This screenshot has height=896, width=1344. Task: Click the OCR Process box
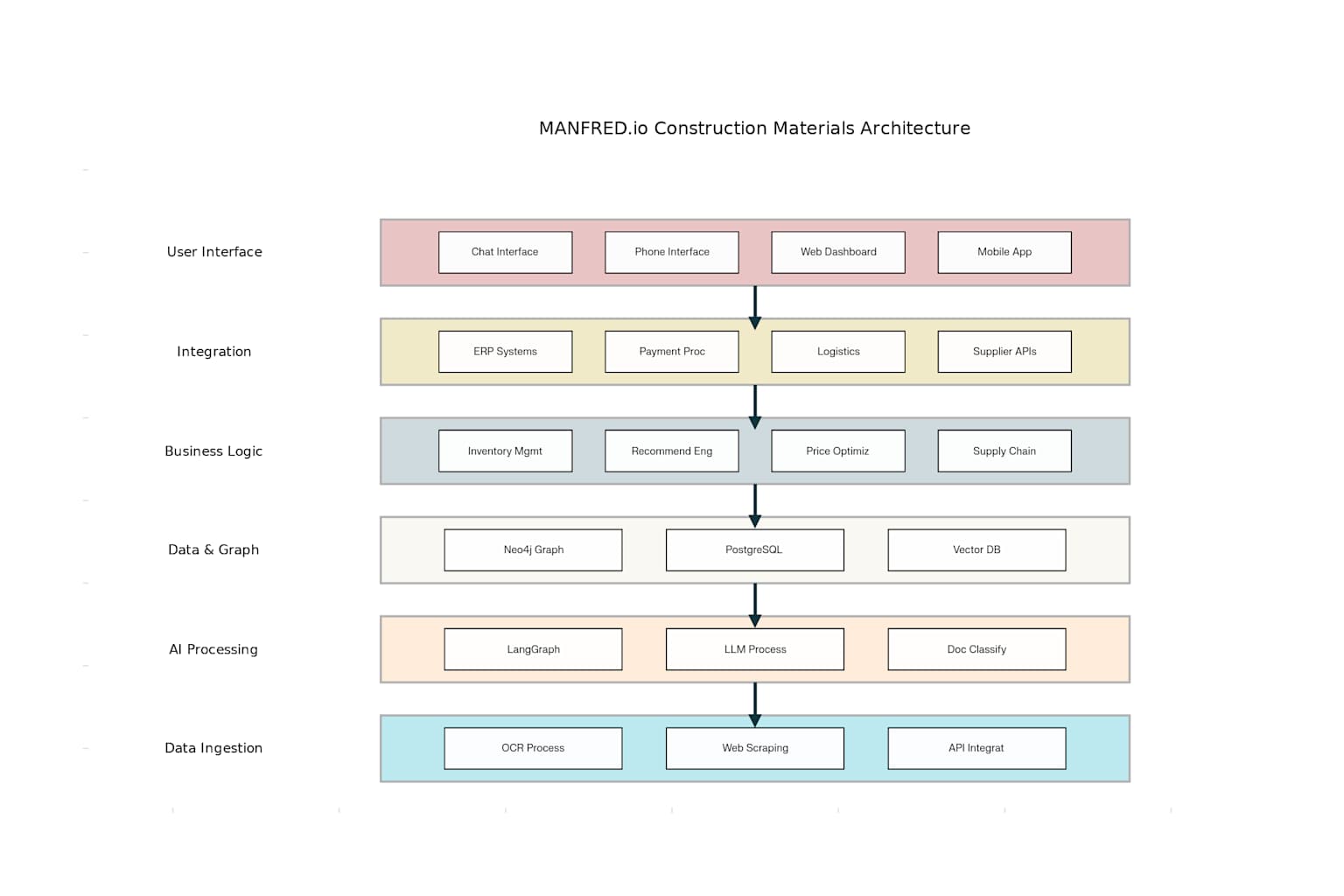pyautogui.click(x=533, y=748)
